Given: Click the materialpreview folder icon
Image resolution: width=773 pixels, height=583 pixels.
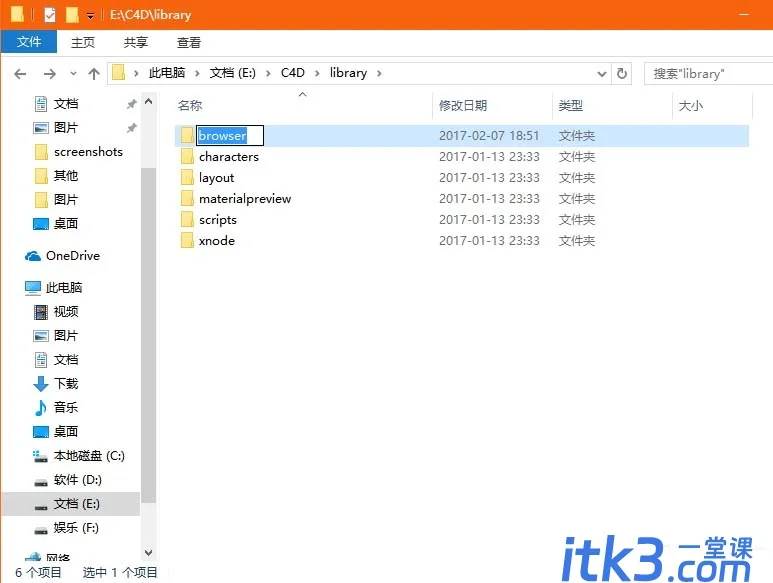Looking at the screenshot, I should pos(187,199).
